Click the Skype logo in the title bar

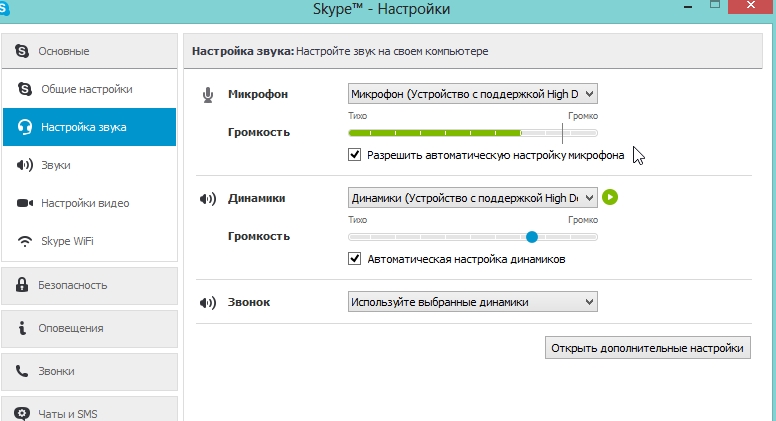coord(4,8)
